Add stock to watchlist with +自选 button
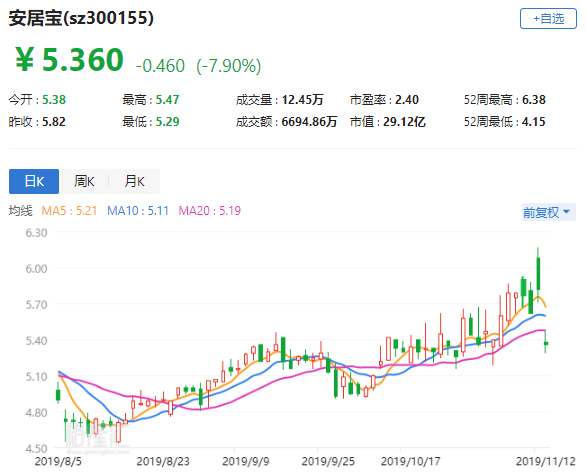The width and height of the screenshot is (587, 472). (x=548, y=18)
